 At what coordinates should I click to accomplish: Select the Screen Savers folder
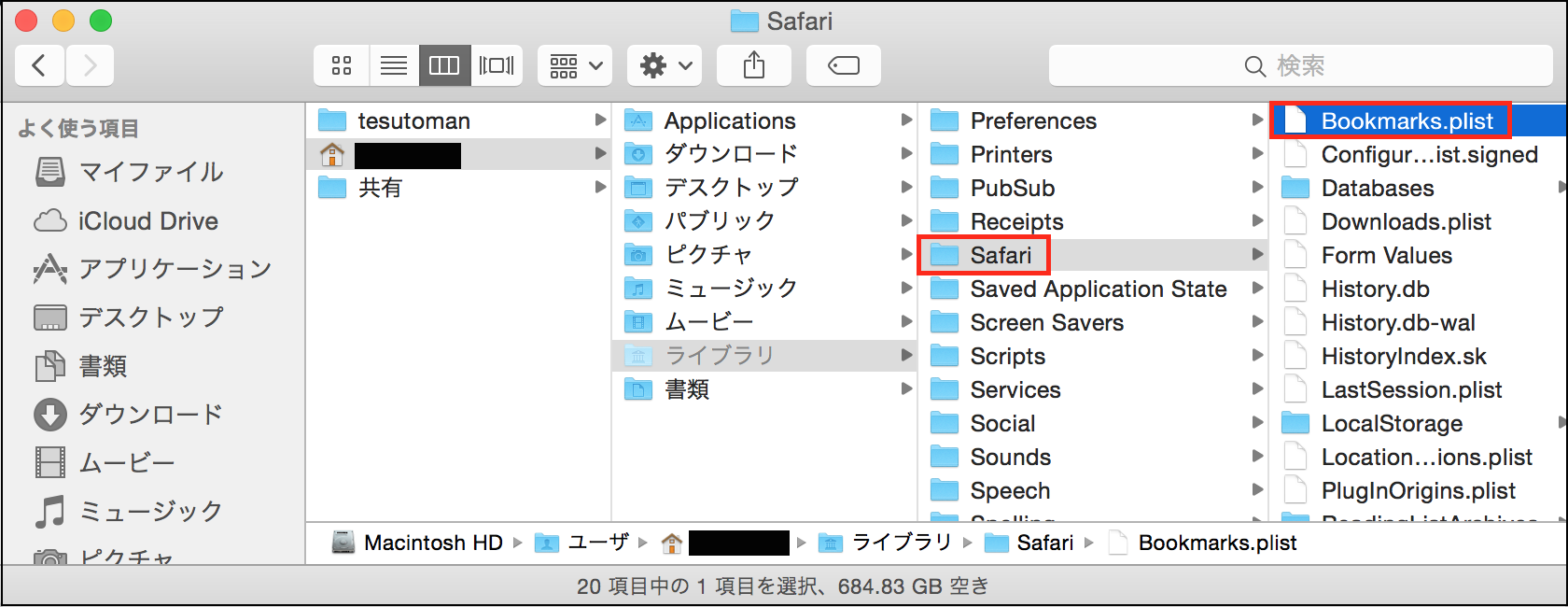[1094, 322]
